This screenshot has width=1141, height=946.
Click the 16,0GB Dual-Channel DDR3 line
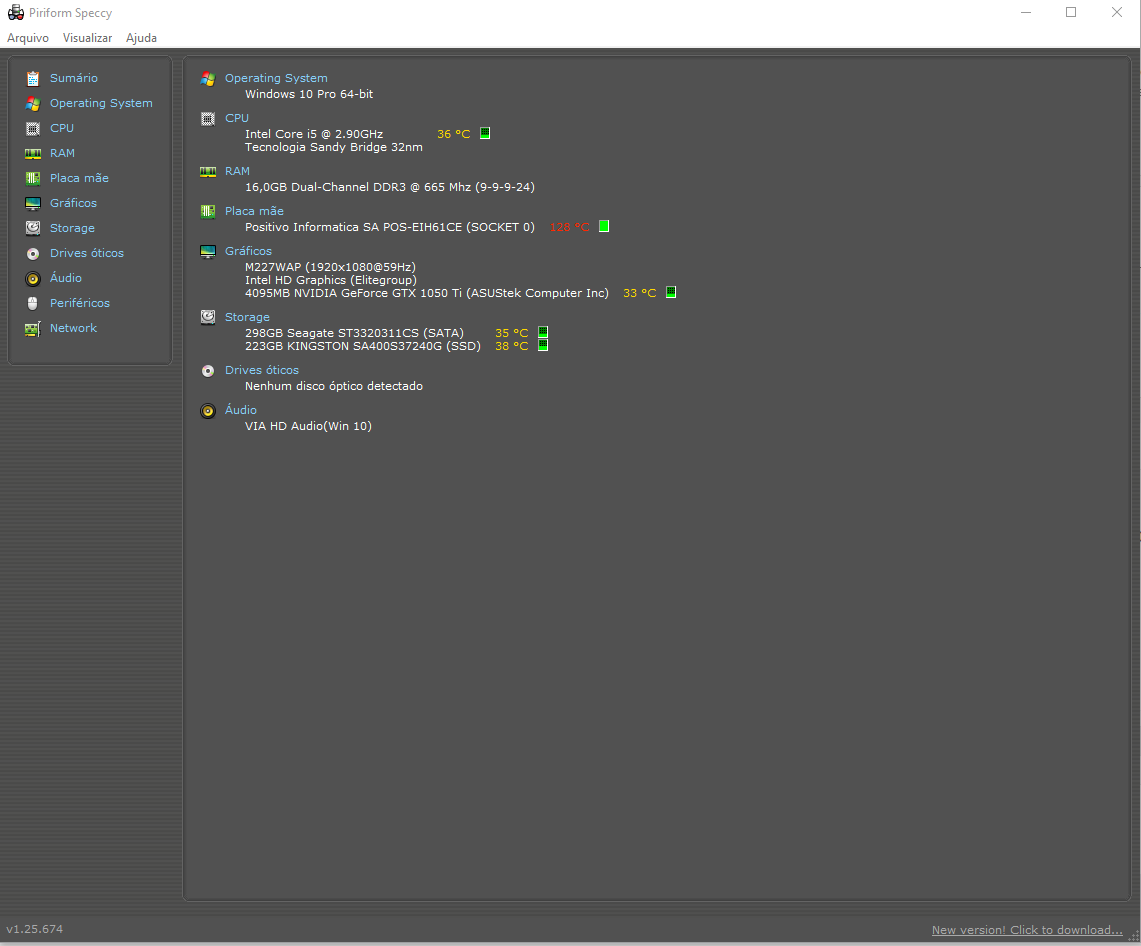(x=390, y=187)
